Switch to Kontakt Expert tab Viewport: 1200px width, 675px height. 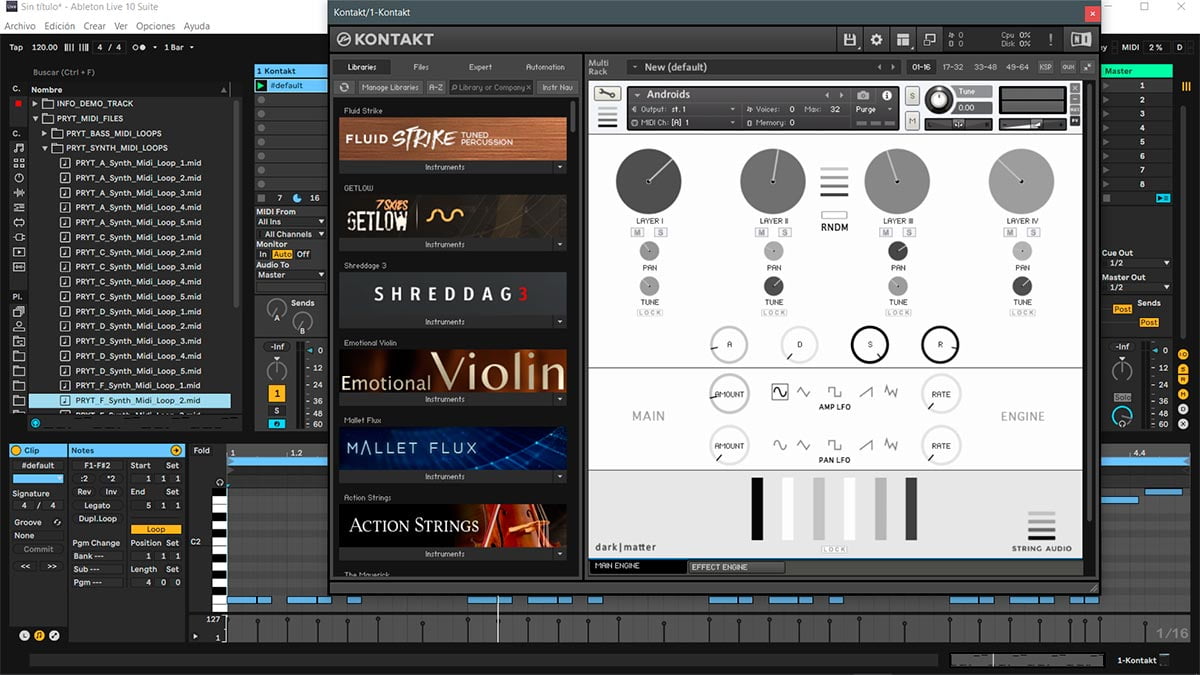pyautogui.click(x=480, y=67)
